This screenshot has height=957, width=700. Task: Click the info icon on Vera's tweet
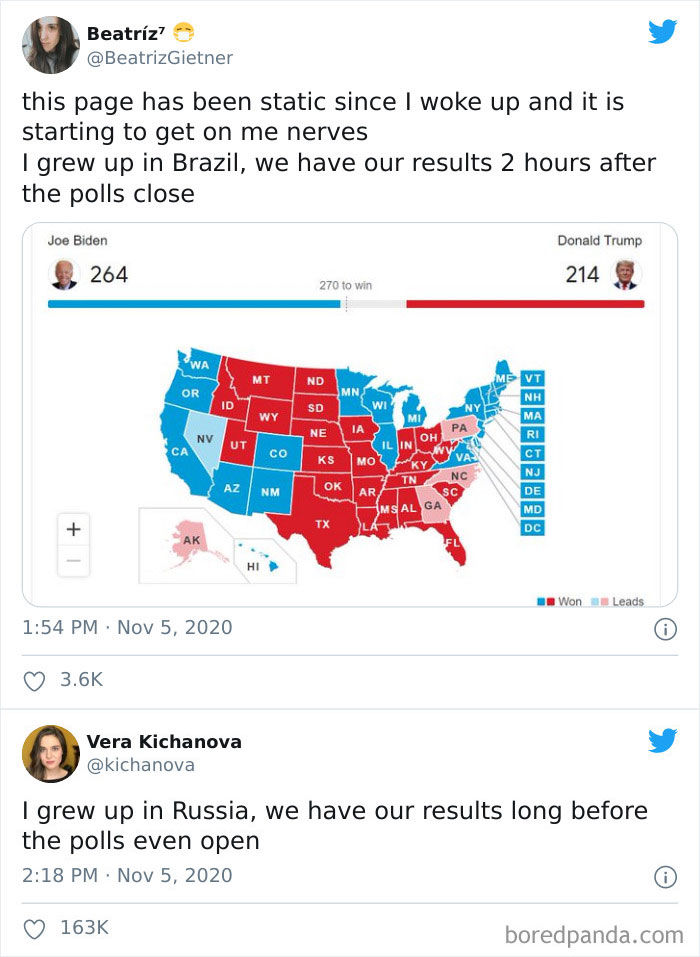pyautogui.click(x=667, y=876)
